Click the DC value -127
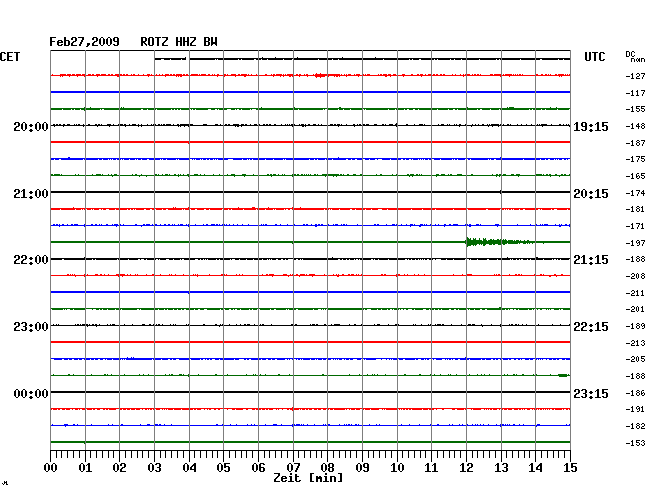This screenshot has width=650, height=494. pos(635,76)
